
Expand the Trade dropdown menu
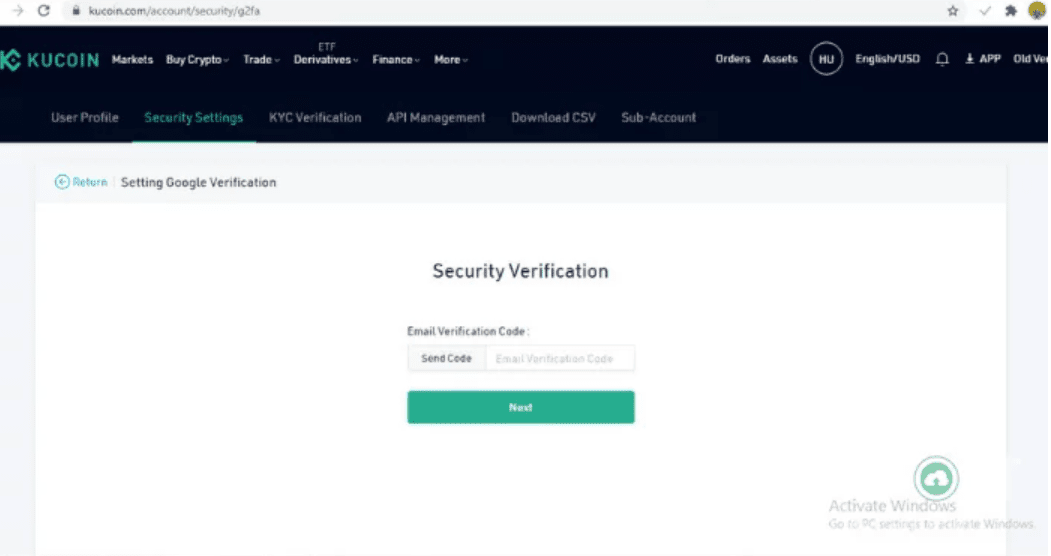tap(261, 60)
